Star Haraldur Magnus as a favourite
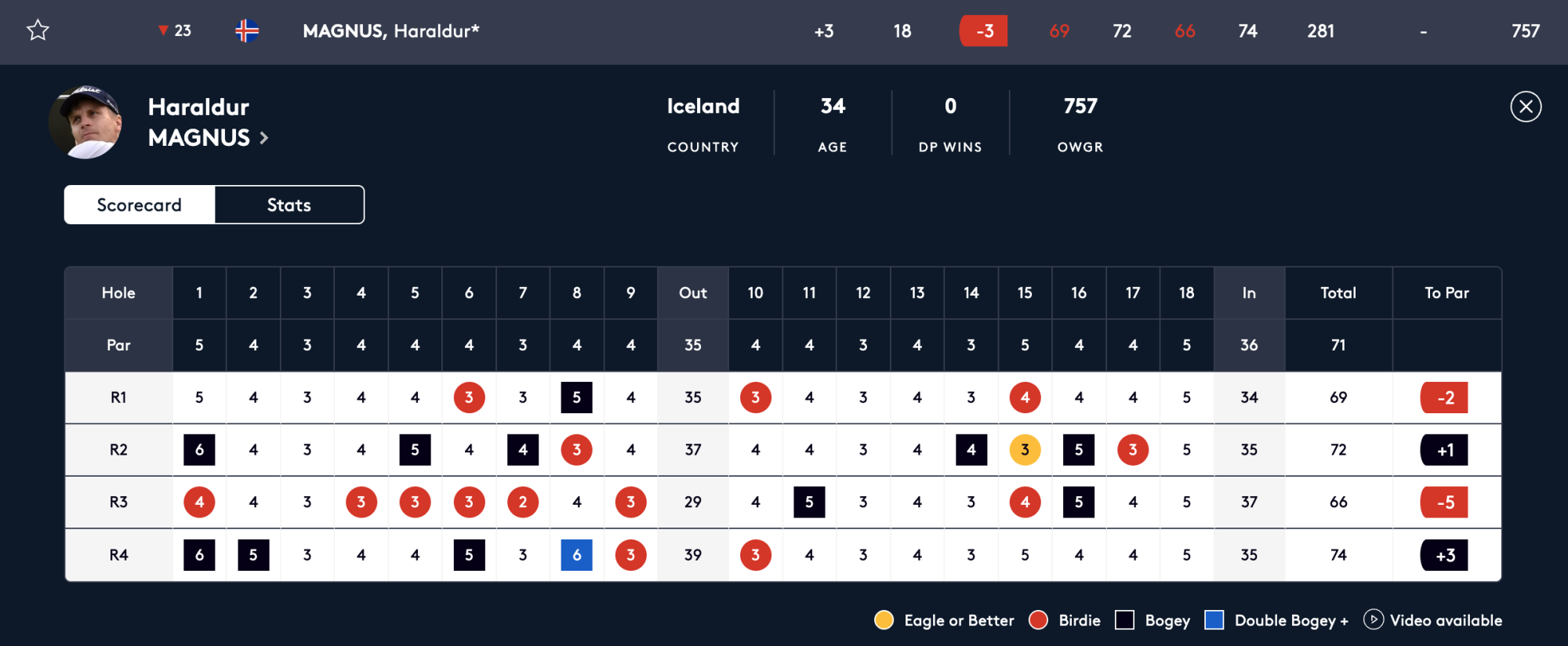1568x646 pixels. coord(38,31)
